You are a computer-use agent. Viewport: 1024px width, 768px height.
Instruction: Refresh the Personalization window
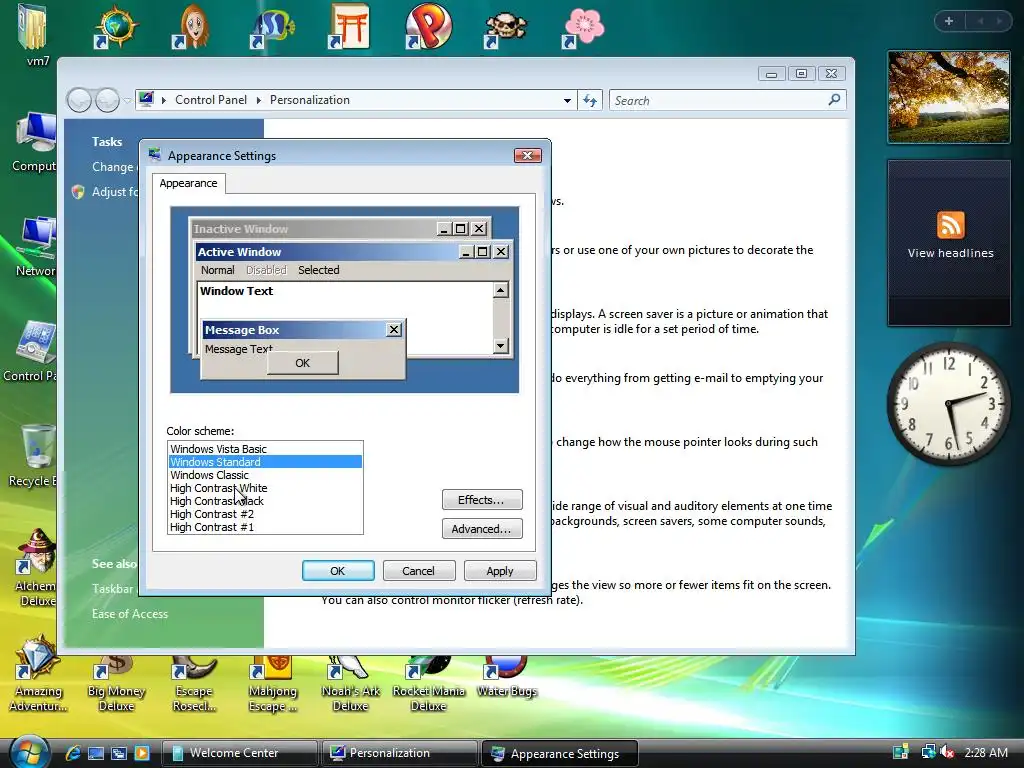(590, 101)
